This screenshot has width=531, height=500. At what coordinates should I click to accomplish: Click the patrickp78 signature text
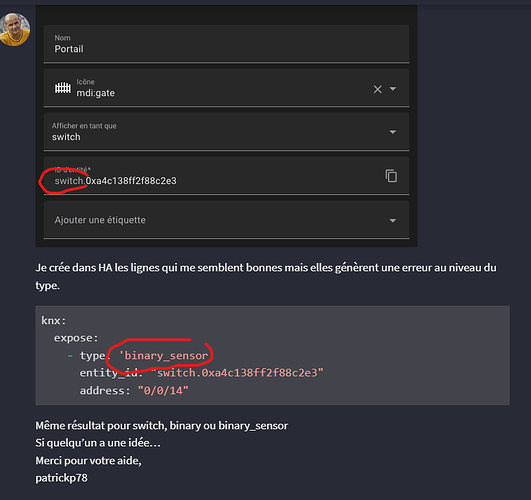[61, 478]
